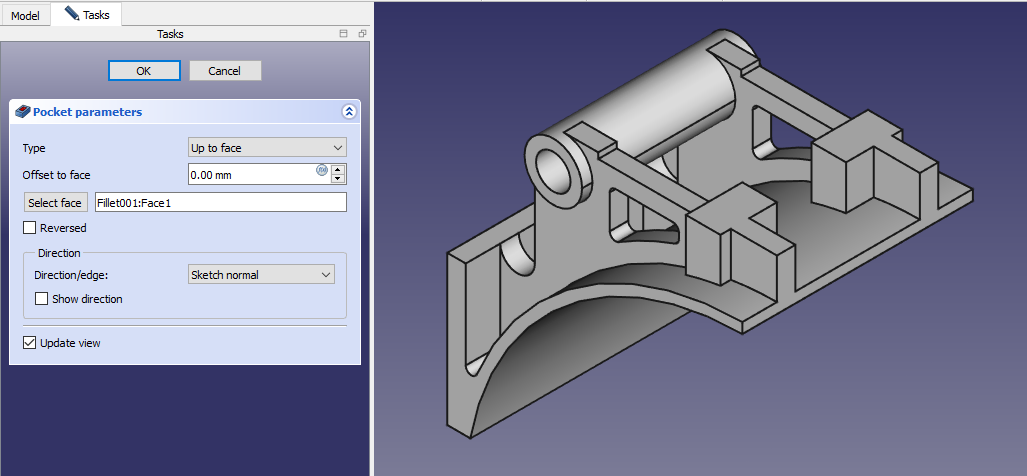Click the Tasks panel float icon
This screenshot has width=1027, height=476.
[362, 34]
